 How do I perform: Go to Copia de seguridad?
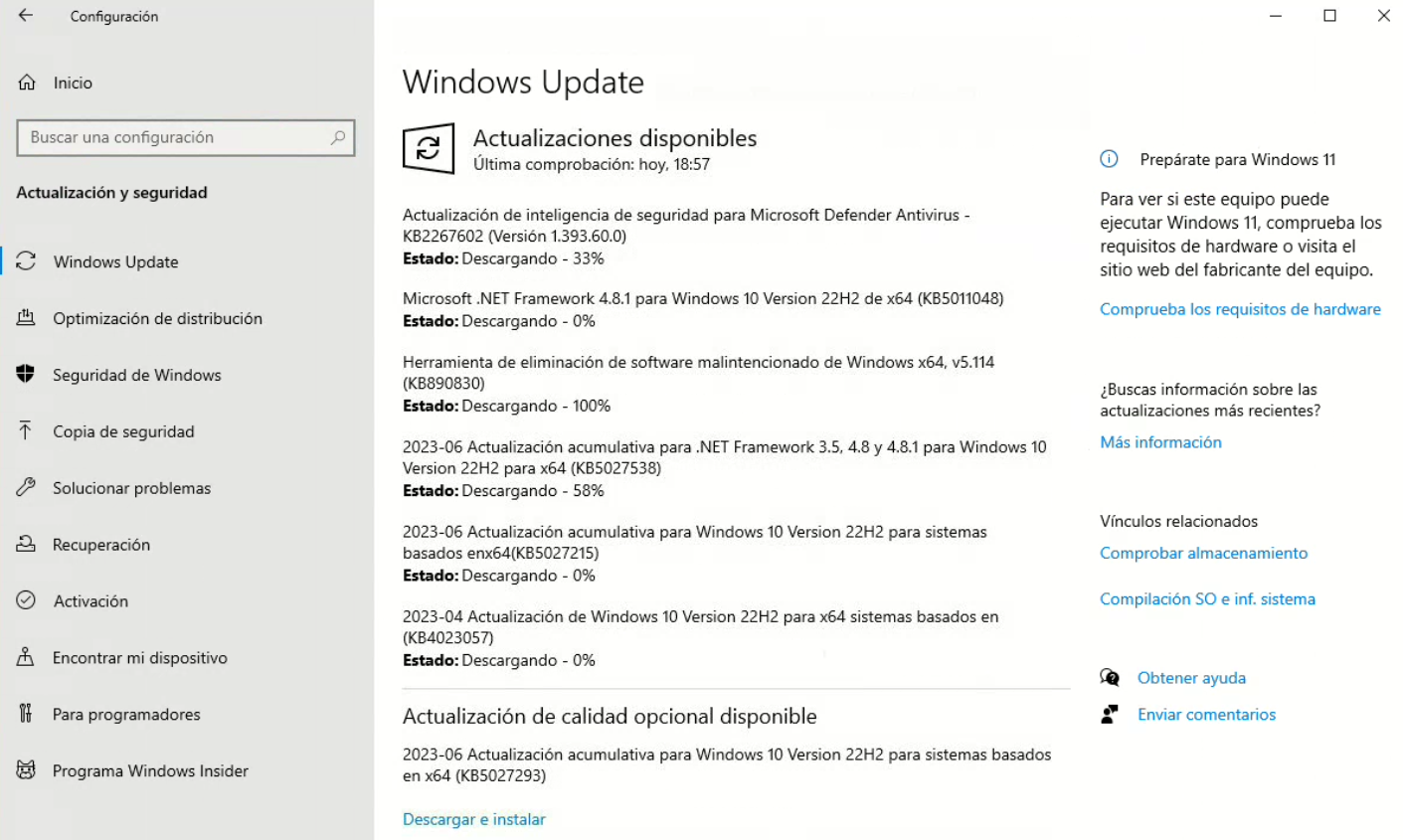coord(123,431)
